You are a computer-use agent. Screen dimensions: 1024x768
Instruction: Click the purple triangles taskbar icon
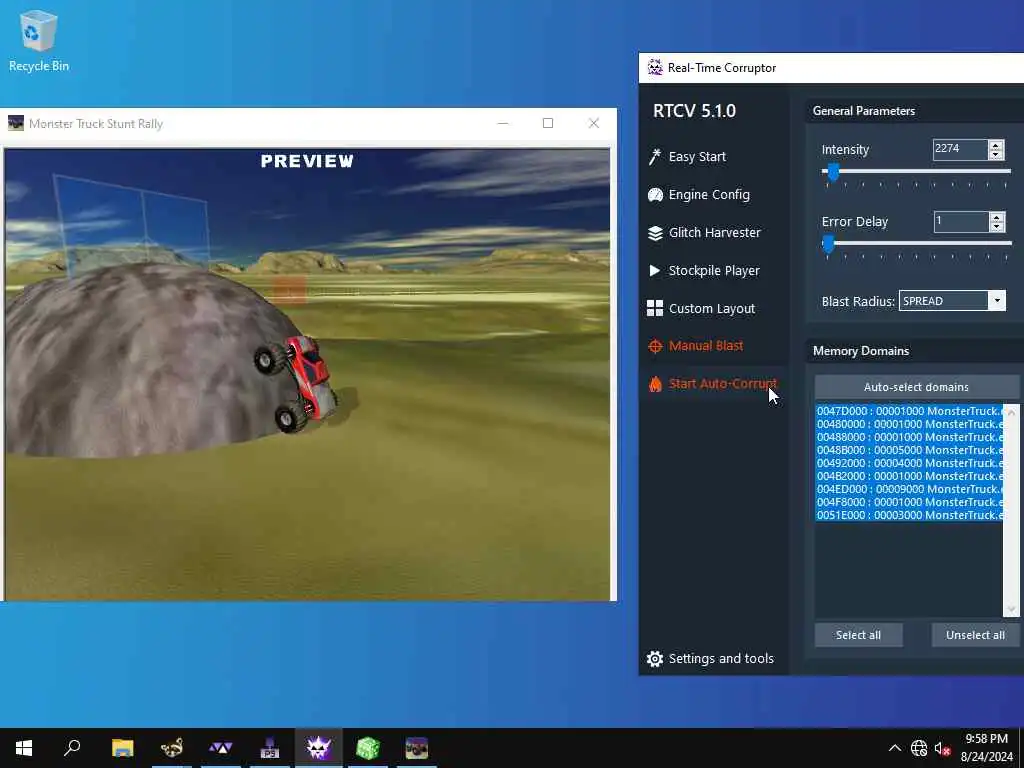(x=221, y=748)
